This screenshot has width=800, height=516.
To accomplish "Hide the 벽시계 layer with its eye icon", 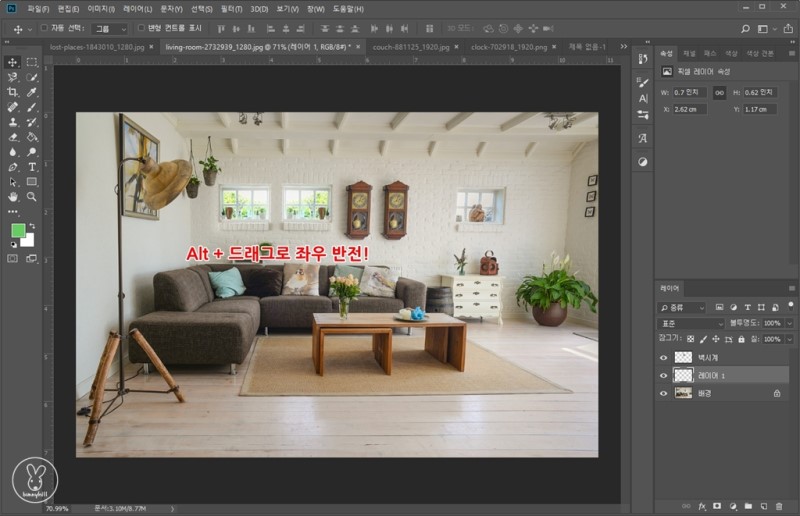I will point(663,357).
